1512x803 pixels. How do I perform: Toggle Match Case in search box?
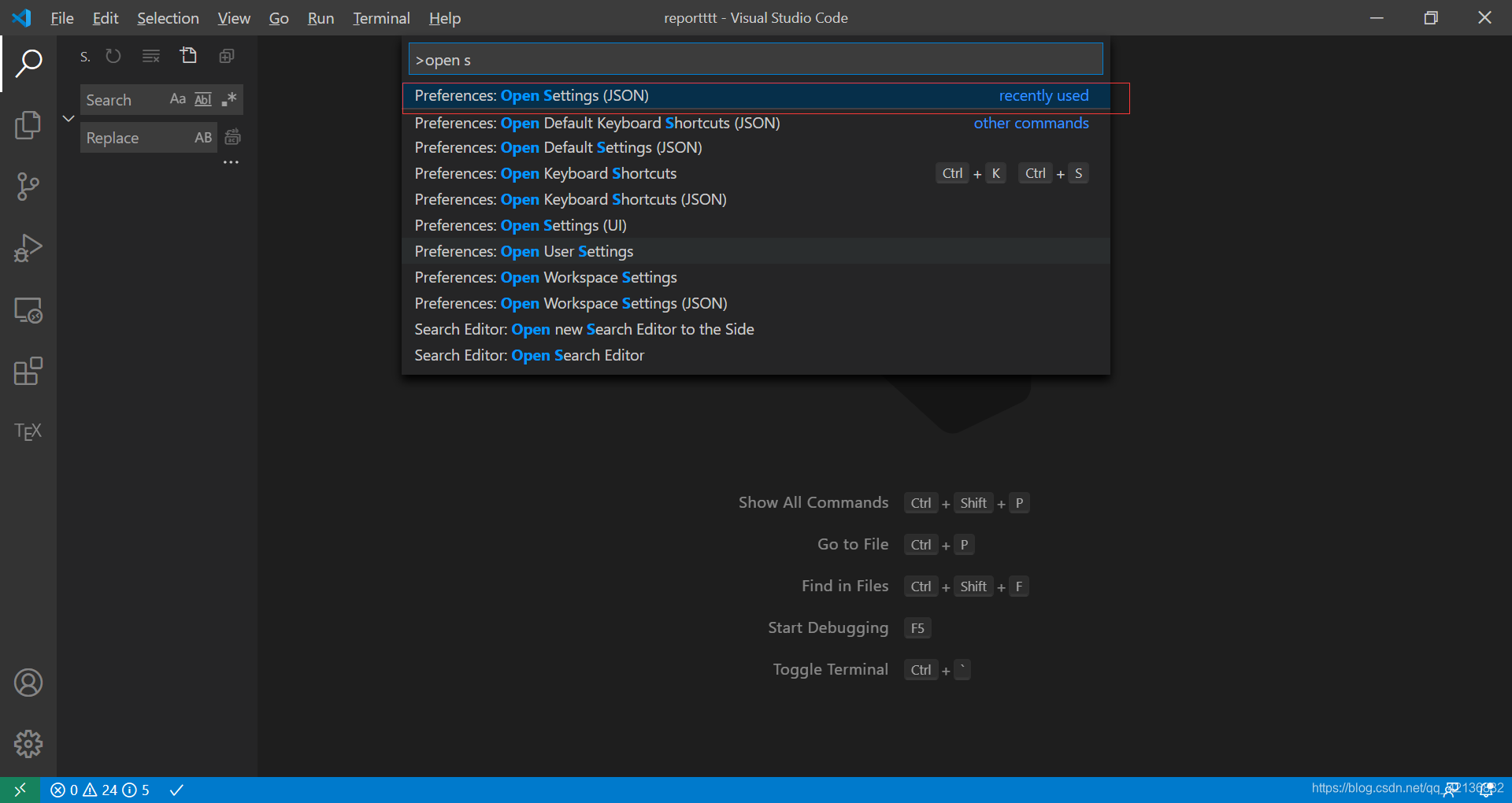[x=178, y=99]
